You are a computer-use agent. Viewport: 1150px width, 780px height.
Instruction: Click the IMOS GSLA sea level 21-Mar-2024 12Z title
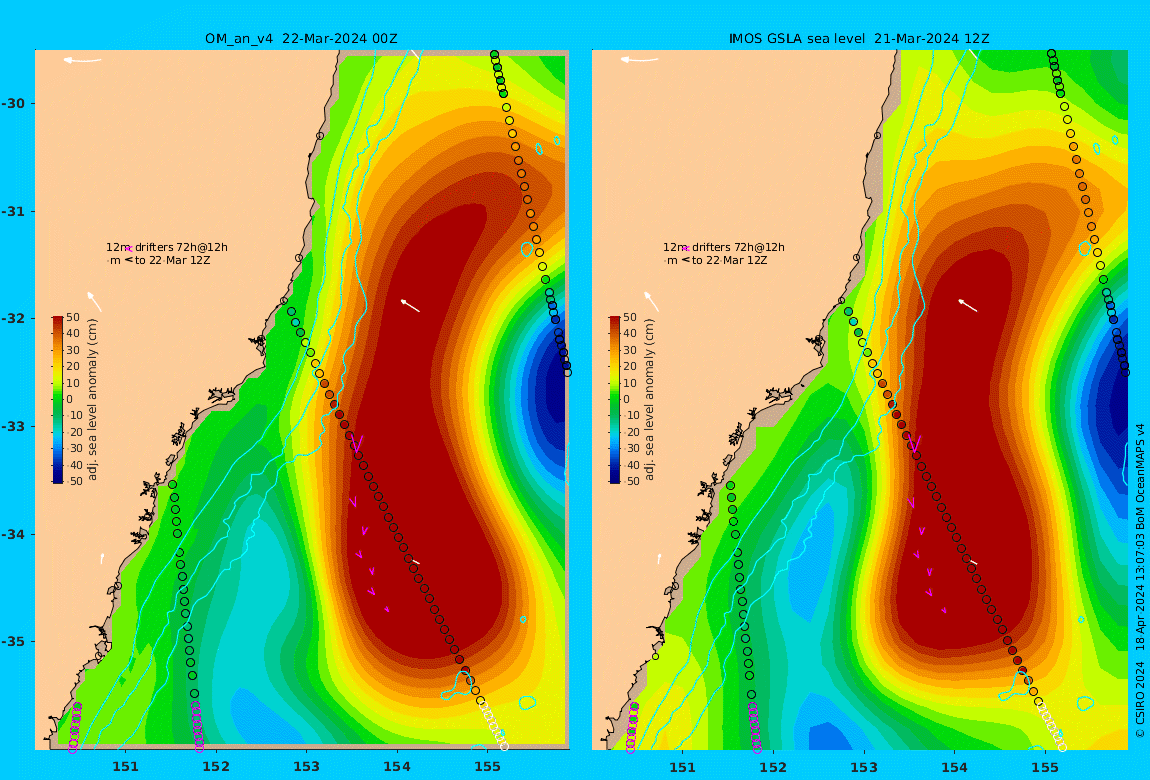click(859, 39)
